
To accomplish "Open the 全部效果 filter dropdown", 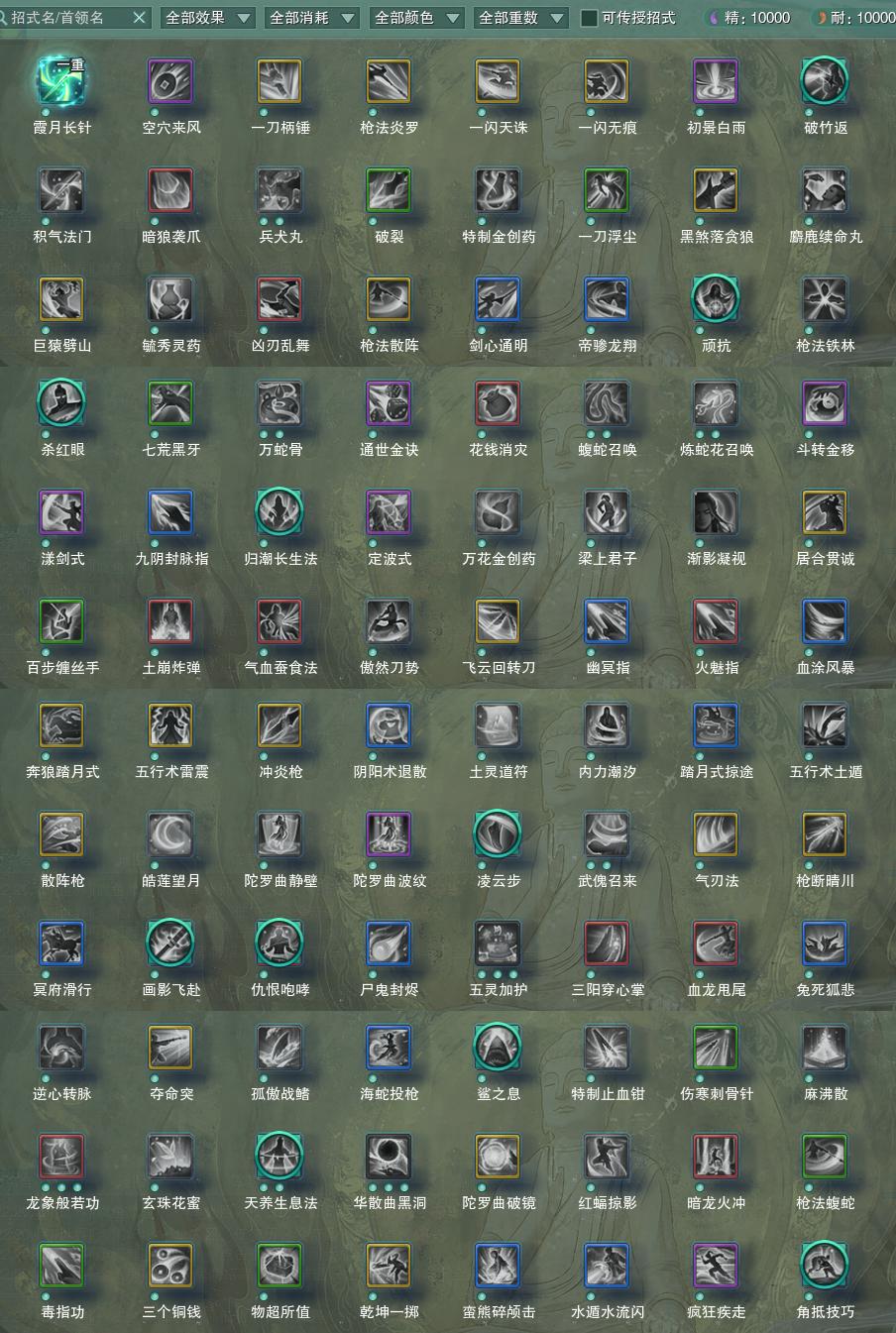I will coord(207,18).
